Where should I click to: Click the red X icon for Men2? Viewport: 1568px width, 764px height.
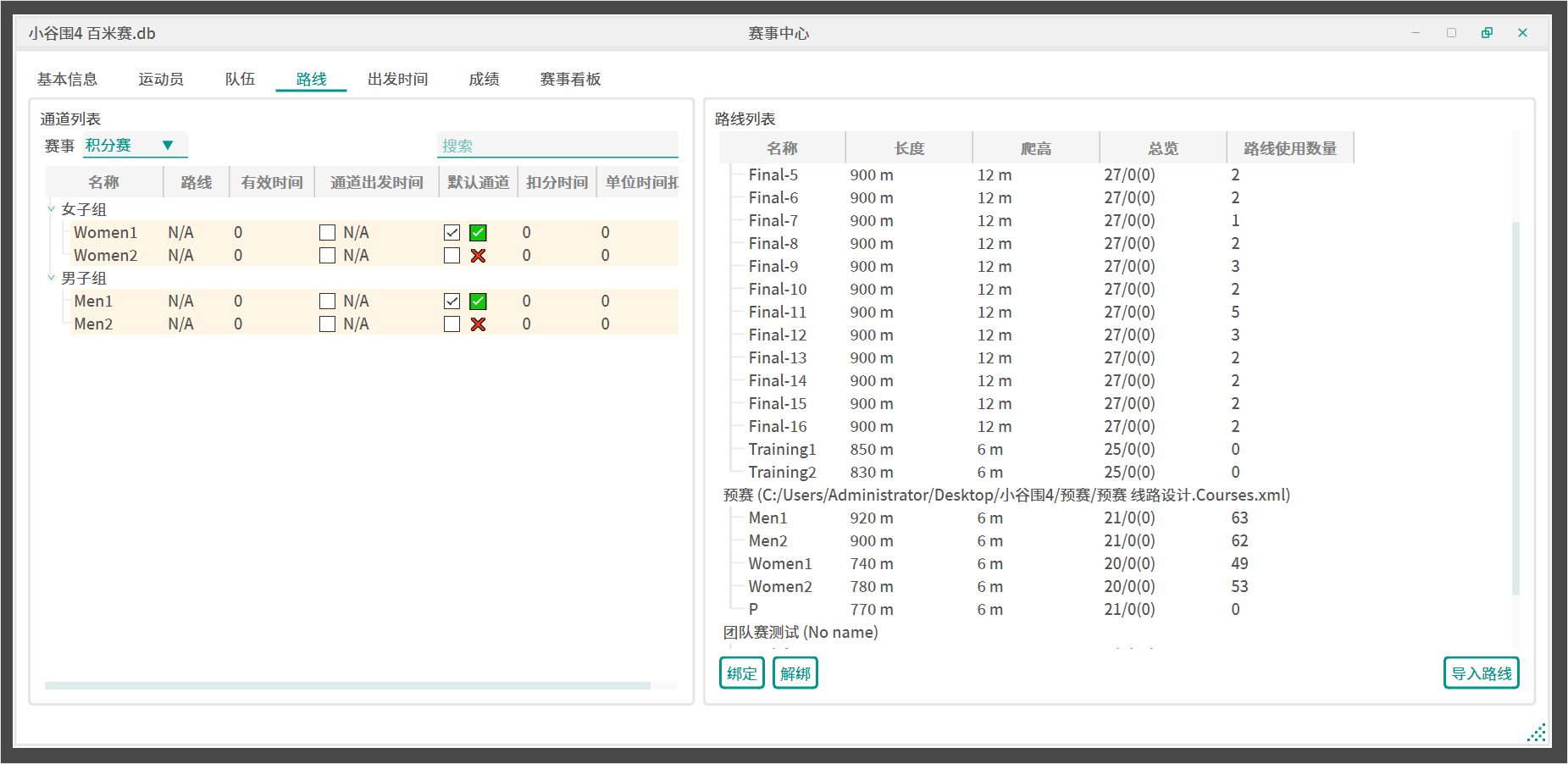pos(478,324)
